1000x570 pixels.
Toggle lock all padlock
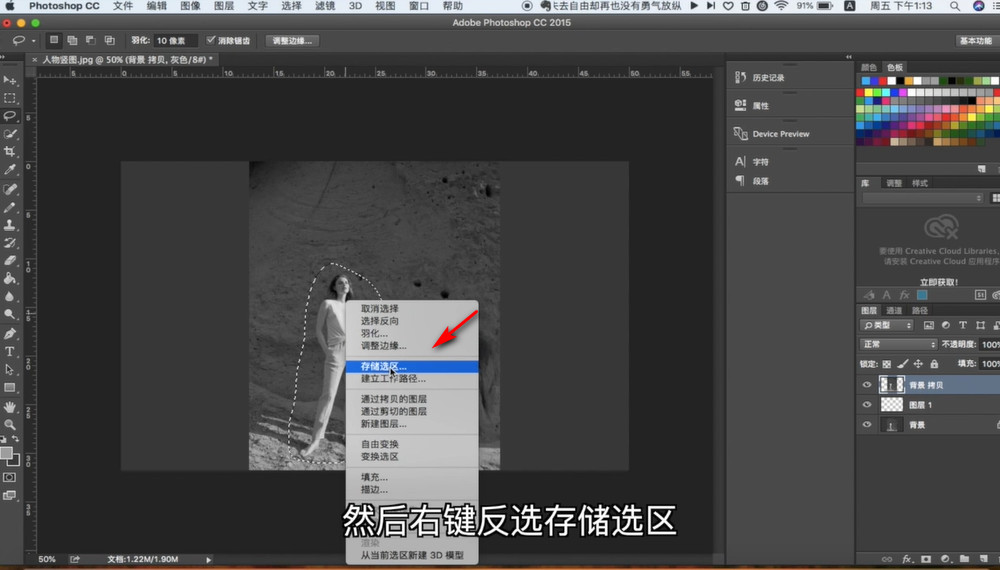click(x=934, y=364)
